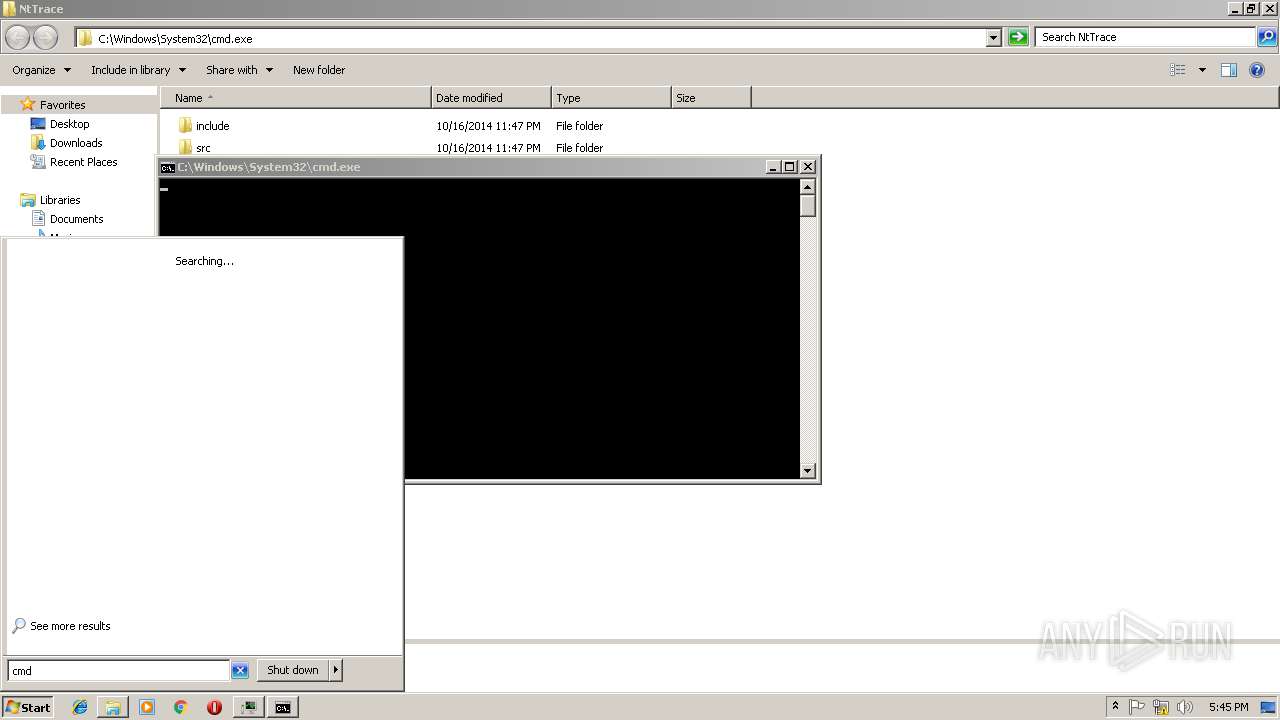The height and width of the screenshot is (720, 1280).
Task: Launch Windows Media Player from taskbar
Action: coord(147,707)
